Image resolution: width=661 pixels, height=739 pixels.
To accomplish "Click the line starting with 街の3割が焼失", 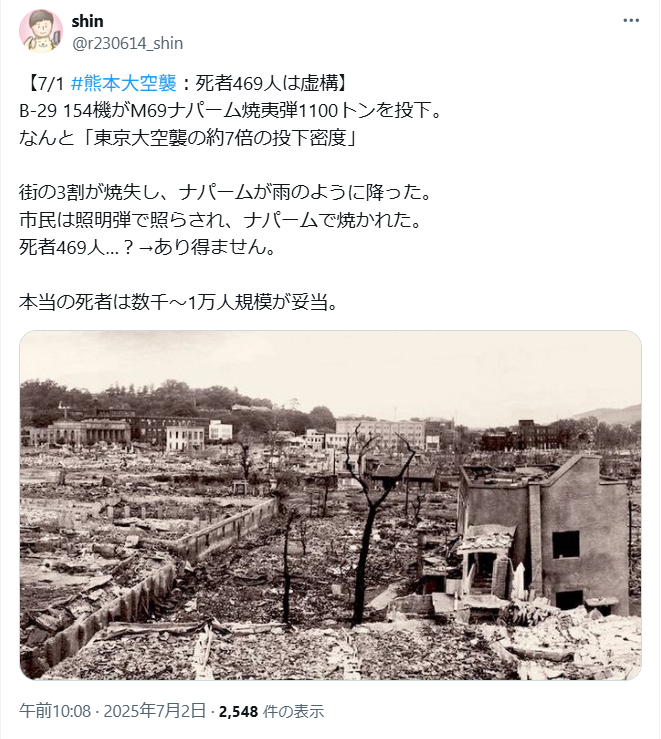I will [x=225, y=192].
